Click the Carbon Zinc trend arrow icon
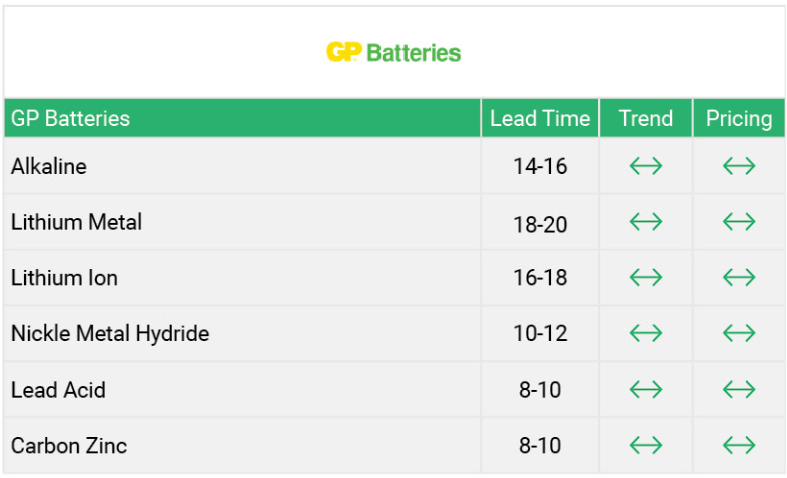 646,445
